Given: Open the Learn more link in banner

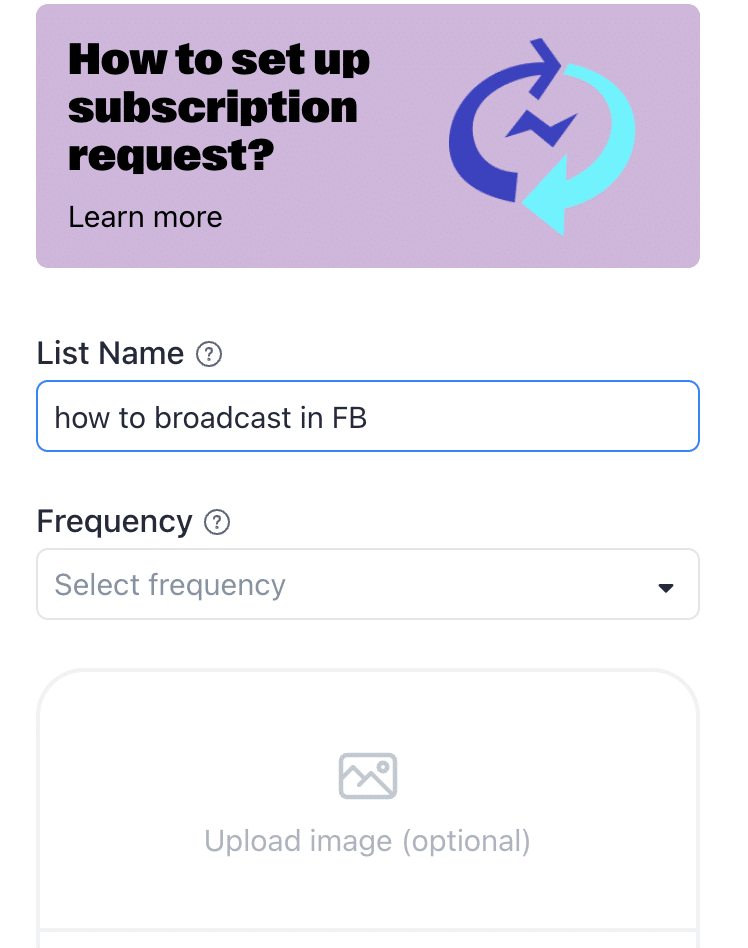Looking at the screenshot, I should point(145,217).
